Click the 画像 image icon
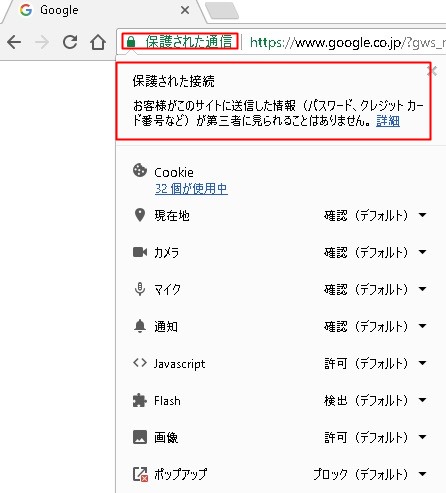 (x=140, y=437)
